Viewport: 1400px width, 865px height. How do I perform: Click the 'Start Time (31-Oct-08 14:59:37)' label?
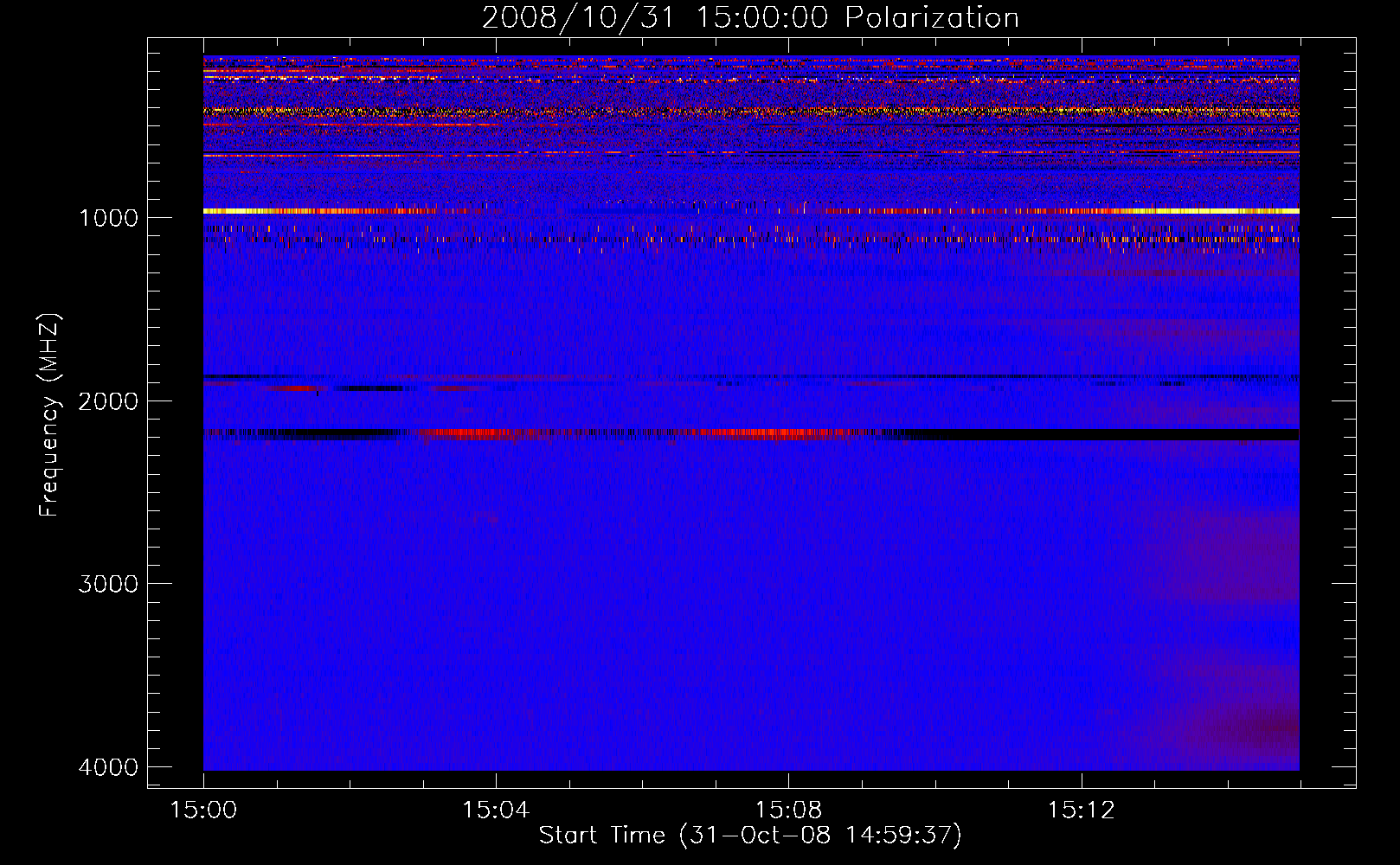point(750,836)
